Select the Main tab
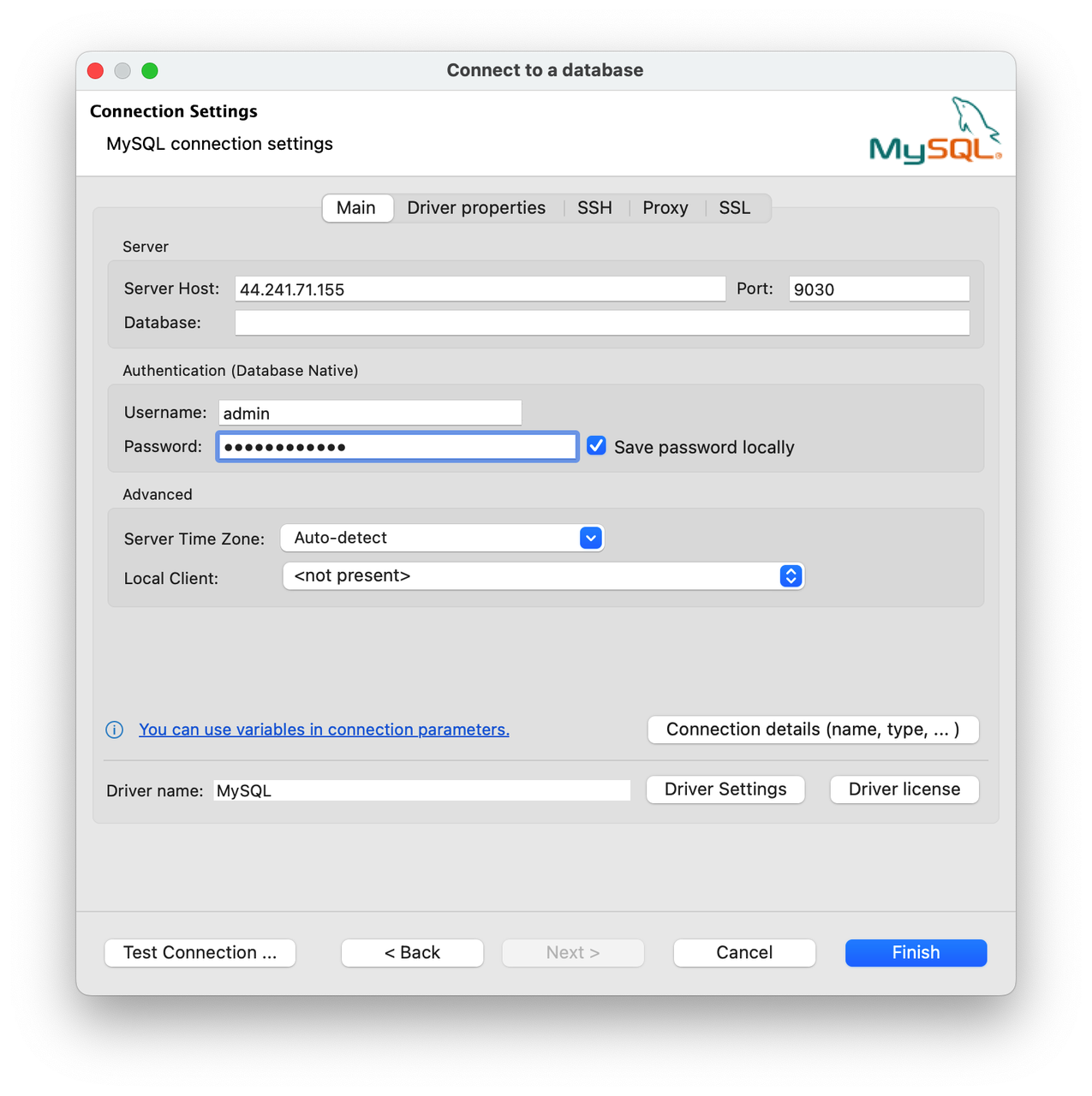The height and width of the screenshot is (1096, 1092). click(356, 208)
